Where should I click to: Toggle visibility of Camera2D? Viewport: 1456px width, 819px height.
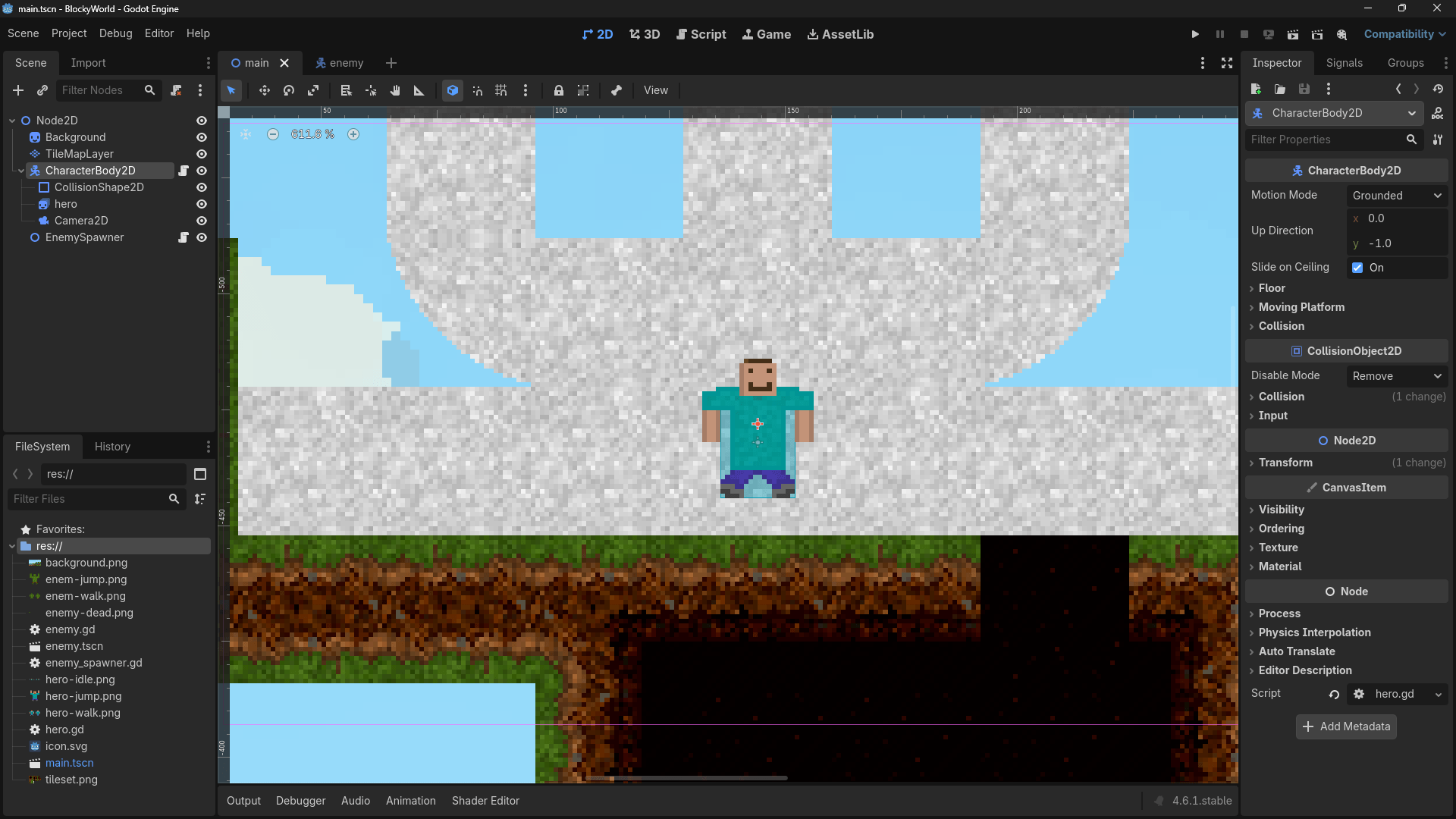click(x=201, y=221)
